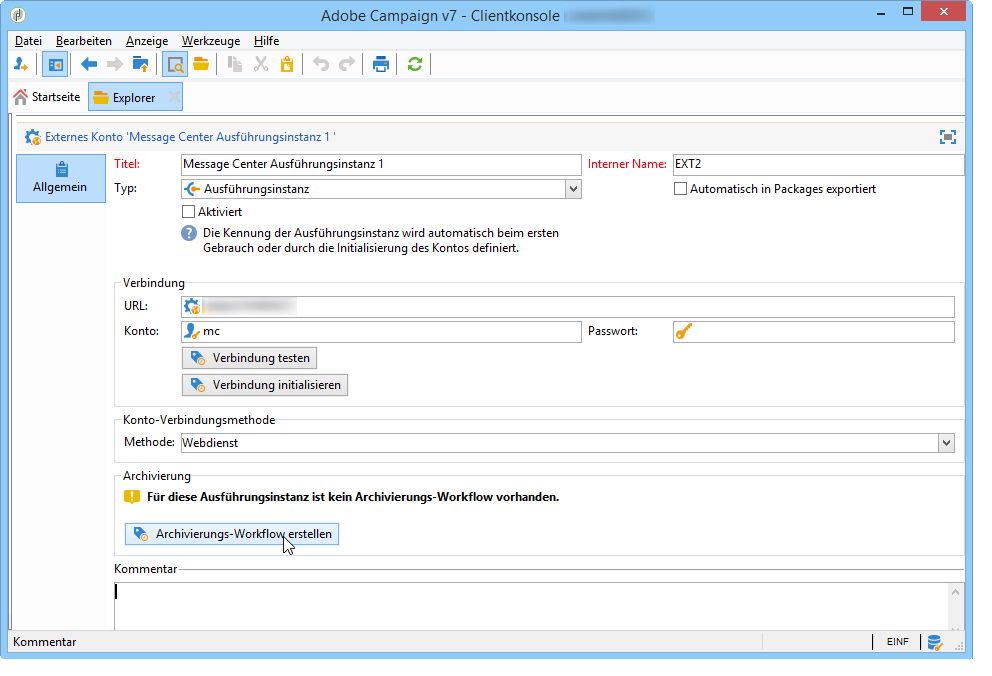The image size is (992, 676).
Task: Click the yellow warning icon under Archivierung
Action: [132, 497]
